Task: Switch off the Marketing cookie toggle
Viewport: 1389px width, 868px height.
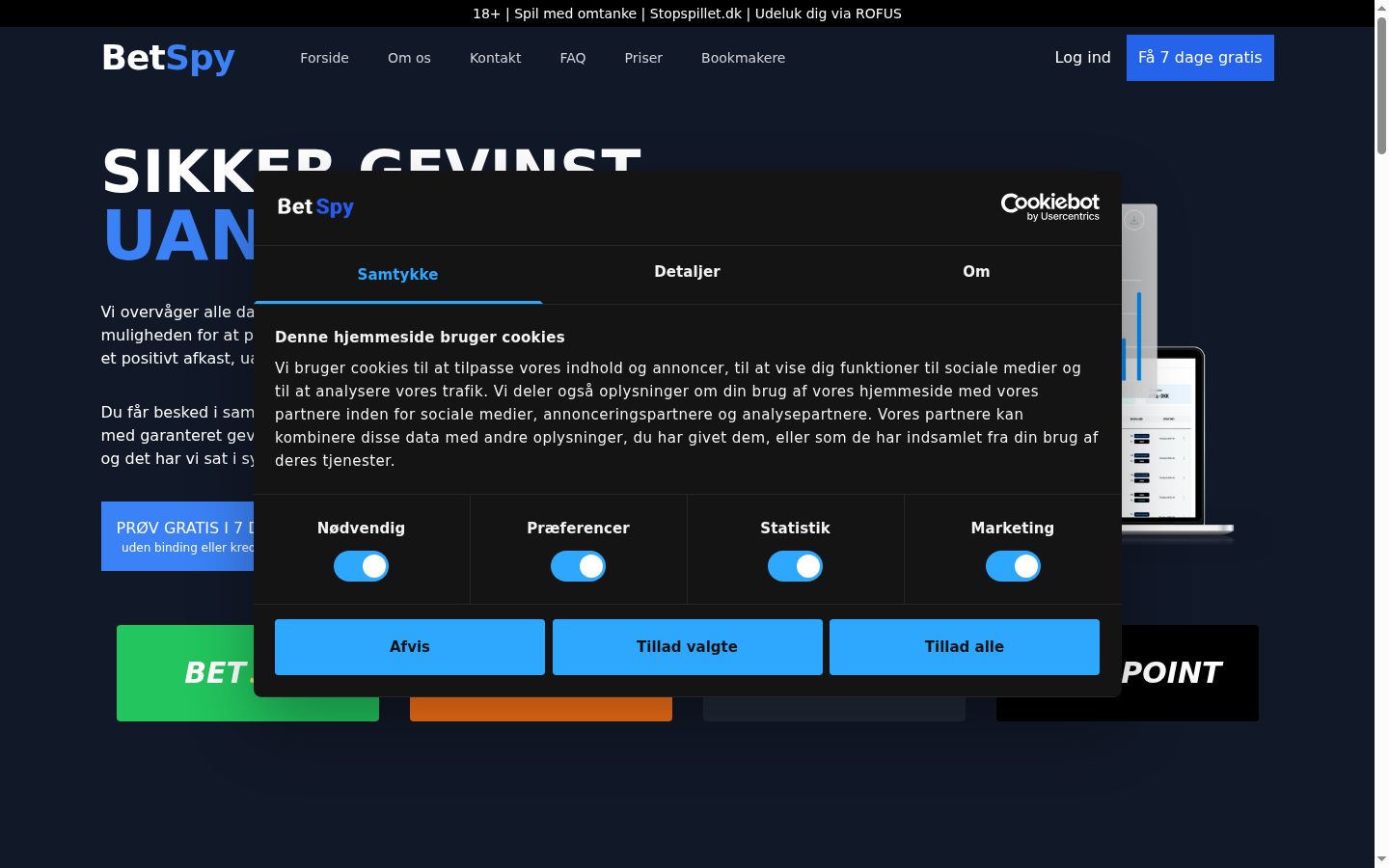Action: click(x=1013, y=566)
